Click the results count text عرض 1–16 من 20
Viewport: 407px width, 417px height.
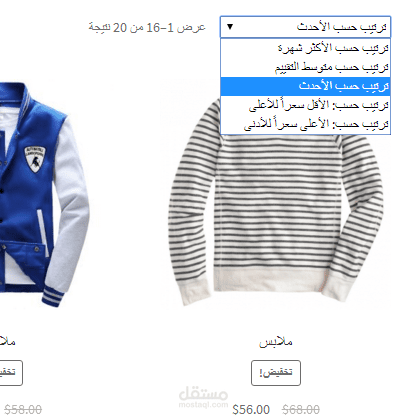pos(147,27)
